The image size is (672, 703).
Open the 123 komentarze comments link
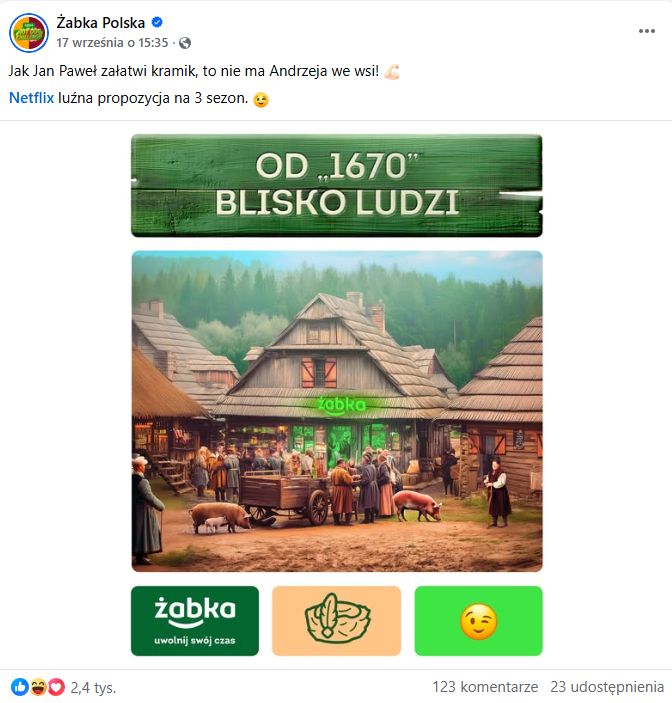tap(485, 687)
